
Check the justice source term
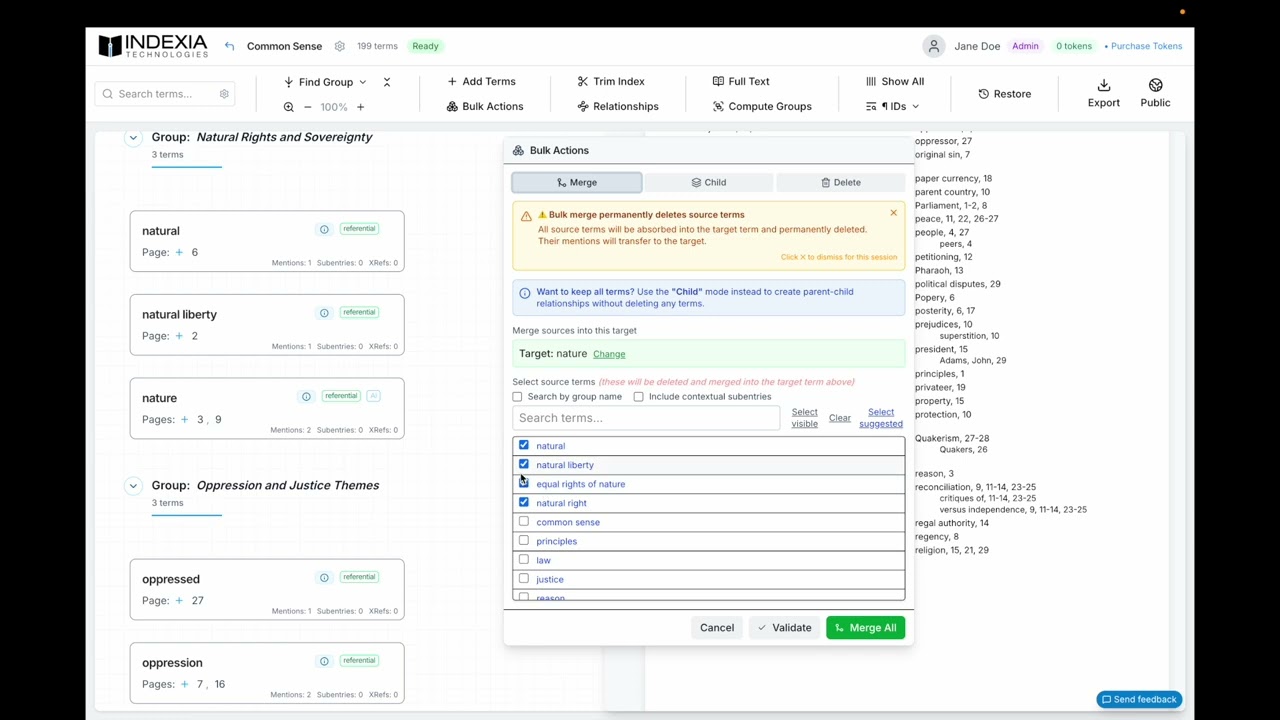coord(524,578)
